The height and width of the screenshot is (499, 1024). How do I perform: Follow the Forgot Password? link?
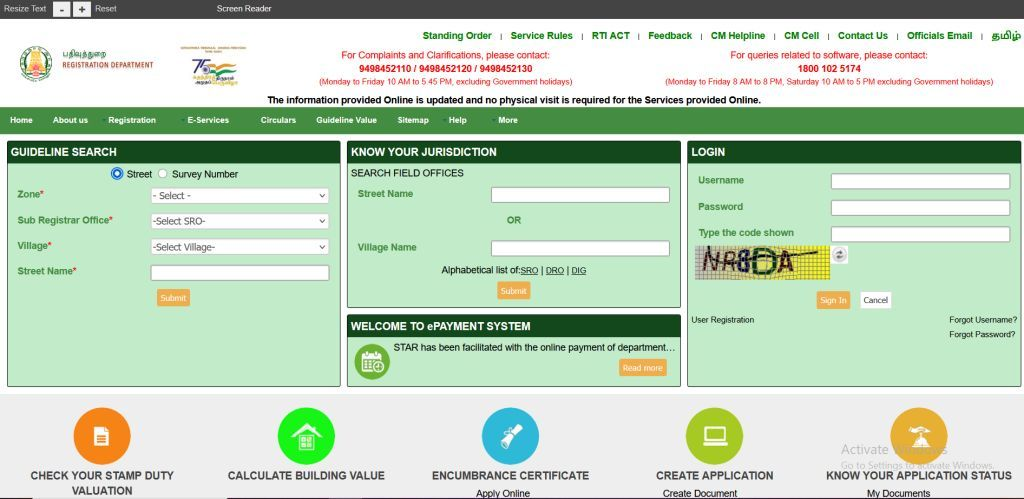pos(982,335)
